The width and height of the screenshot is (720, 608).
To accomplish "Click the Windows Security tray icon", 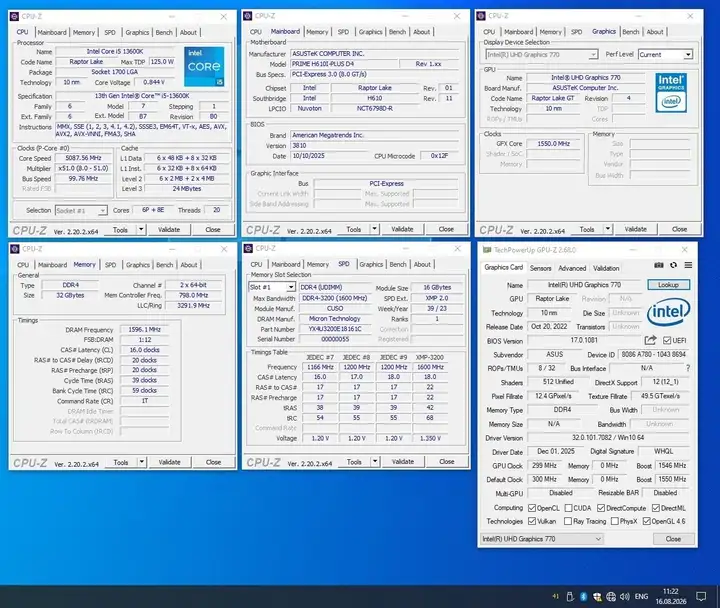I will (597, 597).
